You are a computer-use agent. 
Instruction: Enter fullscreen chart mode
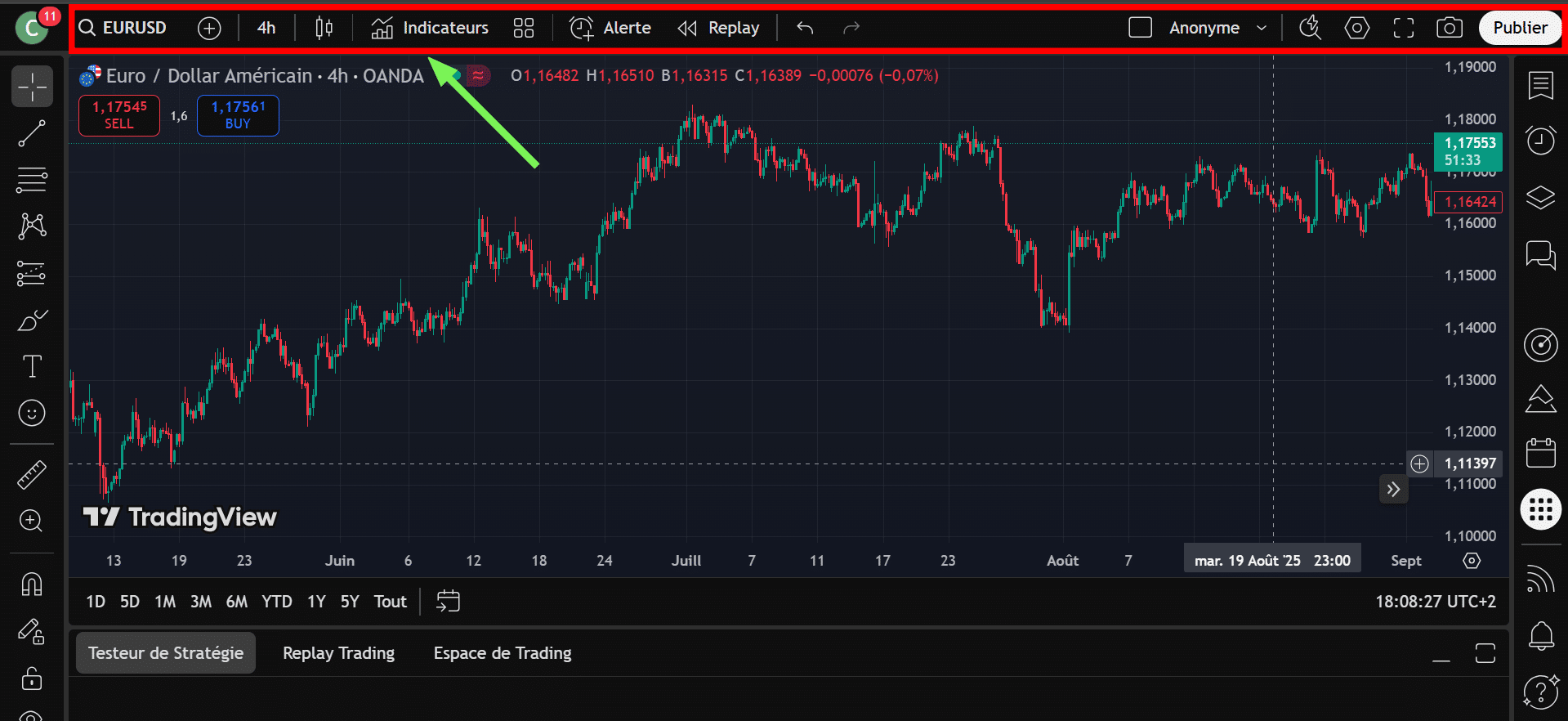(1403, 28)
